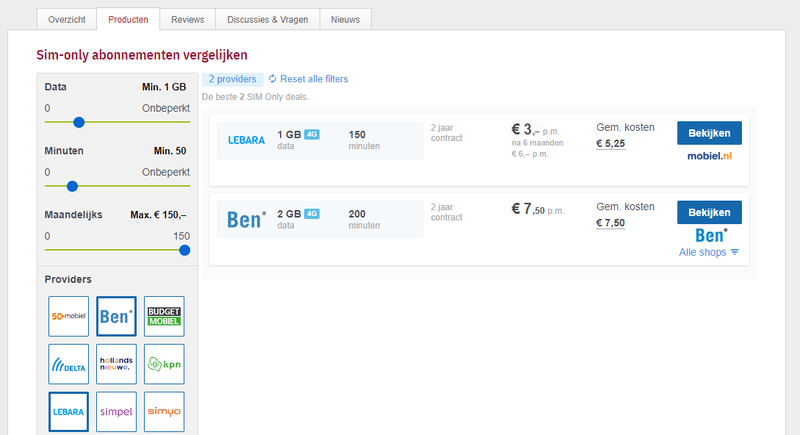Select the Producten tab
The image size is (800, 435).
point(128,19)
